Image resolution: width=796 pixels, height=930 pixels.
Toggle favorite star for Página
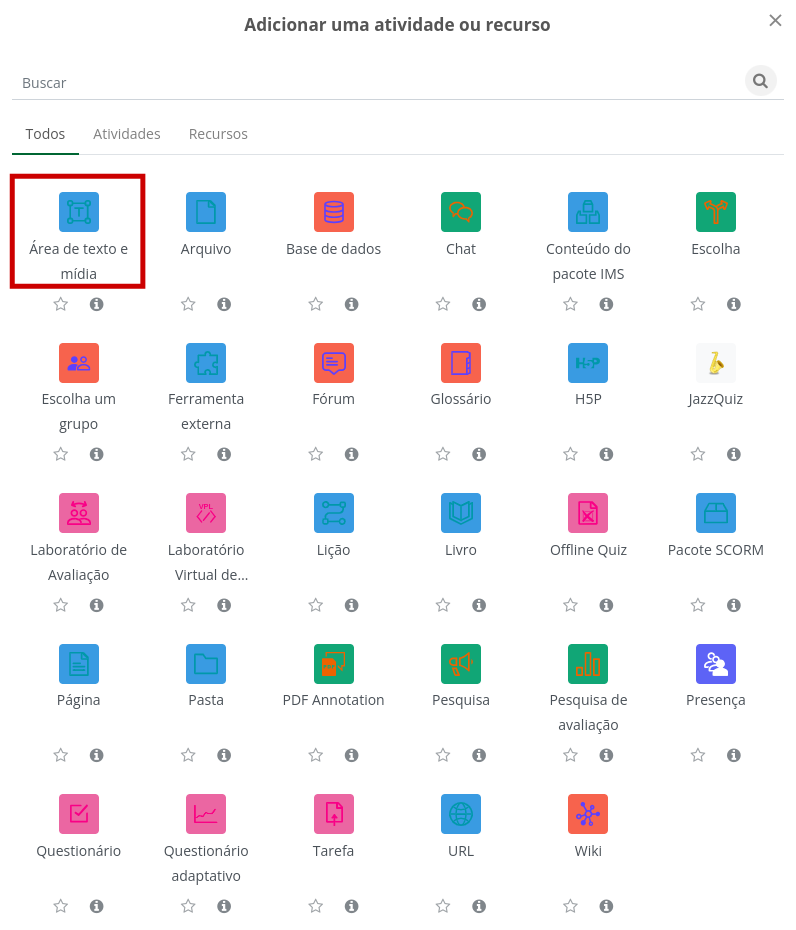coord(61,755)
